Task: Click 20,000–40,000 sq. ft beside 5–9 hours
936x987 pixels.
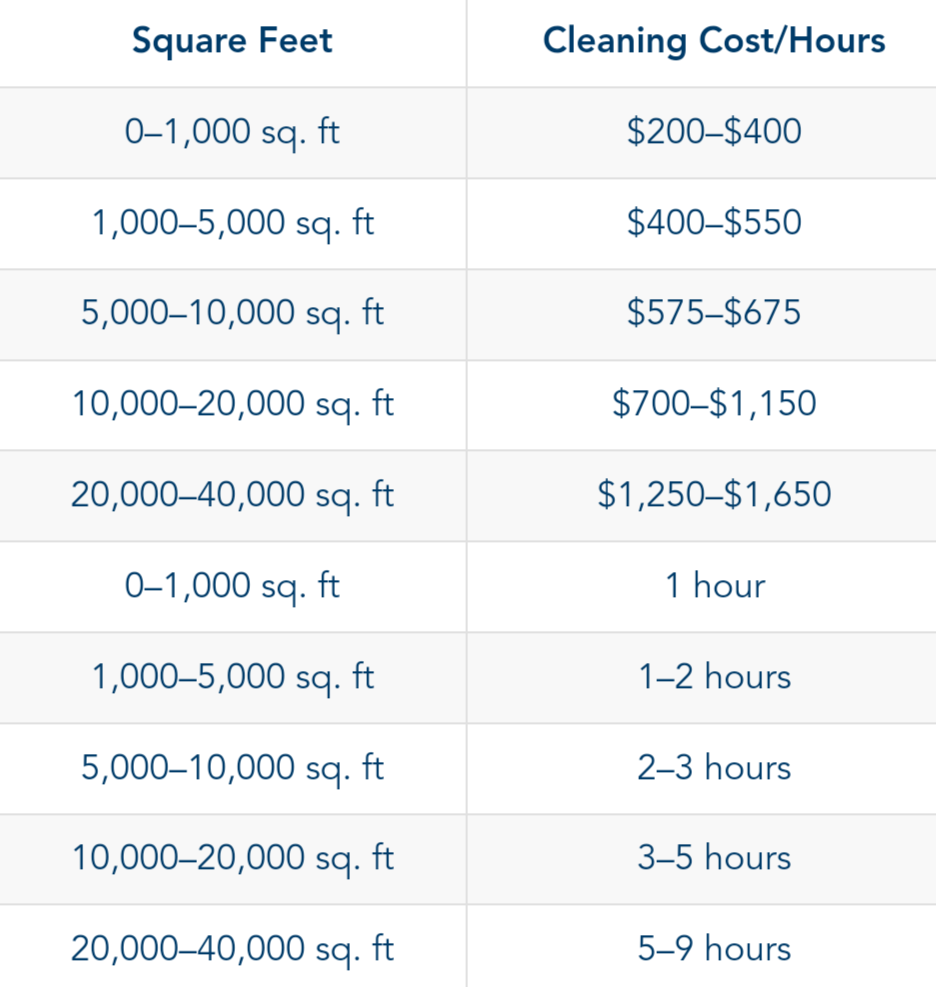Action: 232,949
